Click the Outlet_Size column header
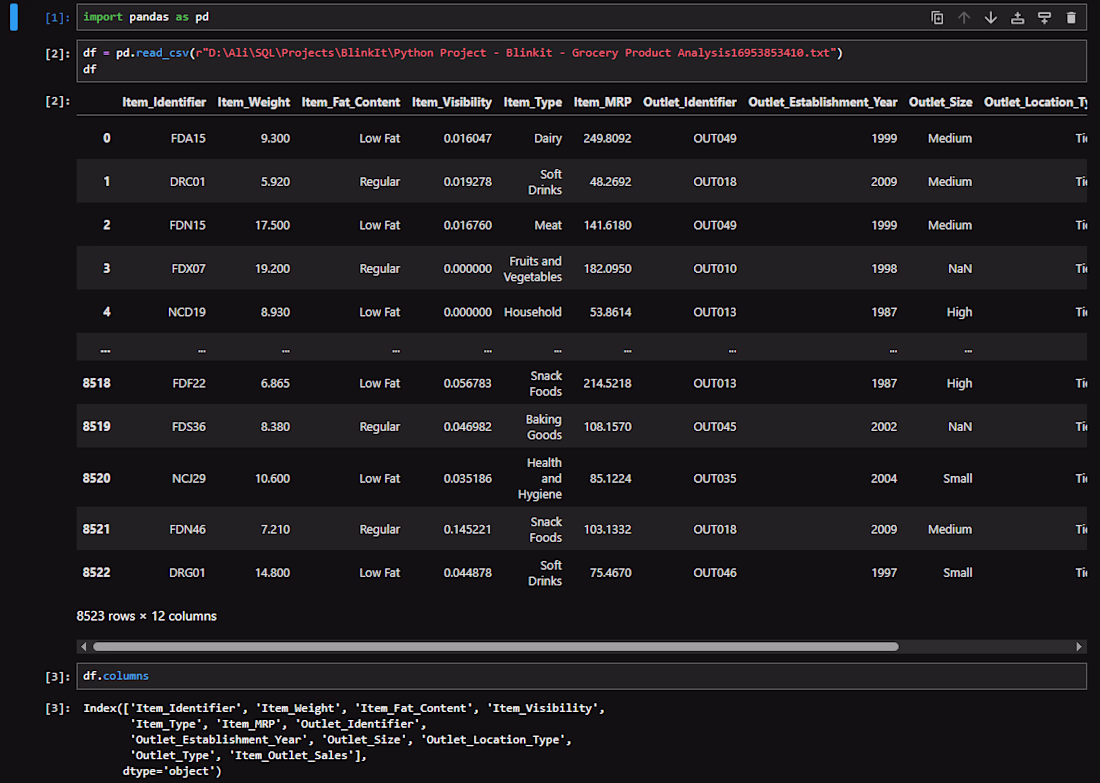Image resolution: width=1100 pixels, height=783 pixels. coord(941,102)
